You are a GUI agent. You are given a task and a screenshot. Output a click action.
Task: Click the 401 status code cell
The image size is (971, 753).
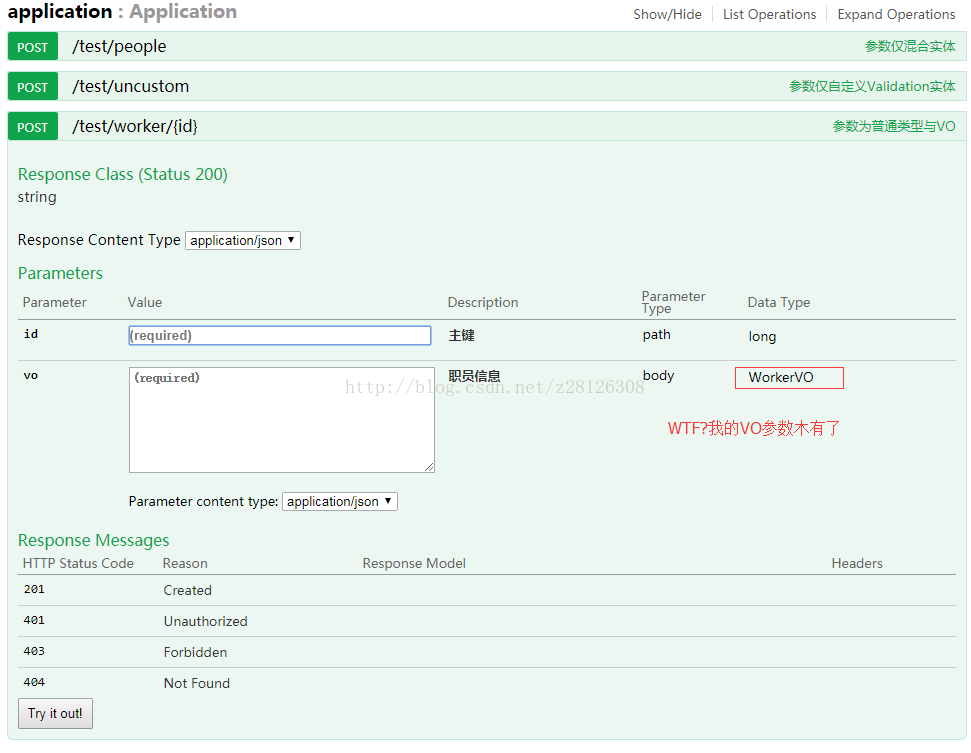click(34, 620)
